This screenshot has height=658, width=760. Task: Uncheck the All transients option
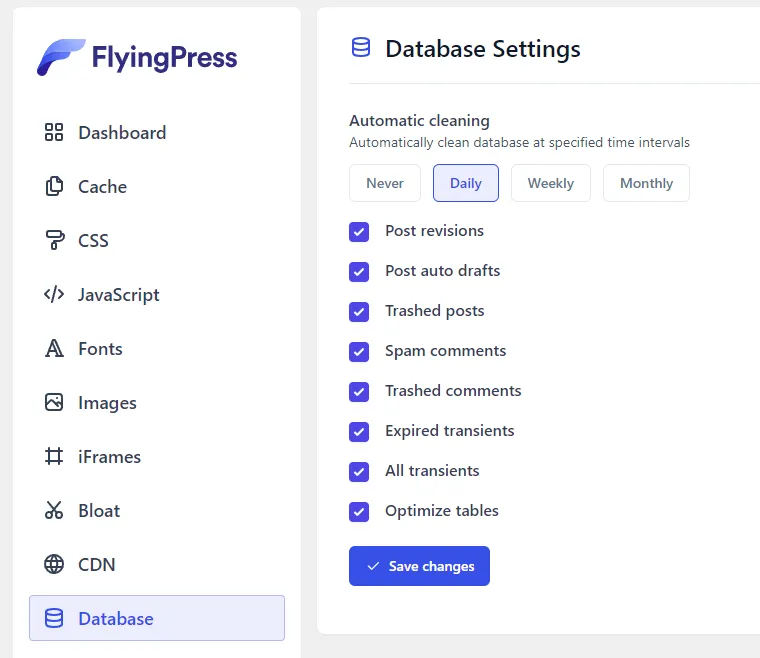coord(359,472)
